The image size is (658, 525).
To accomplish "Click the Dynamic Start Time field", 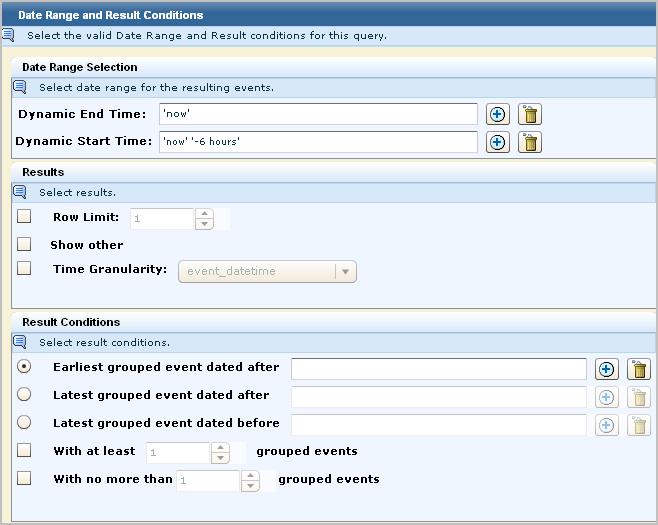I will [x=319, y=142].
